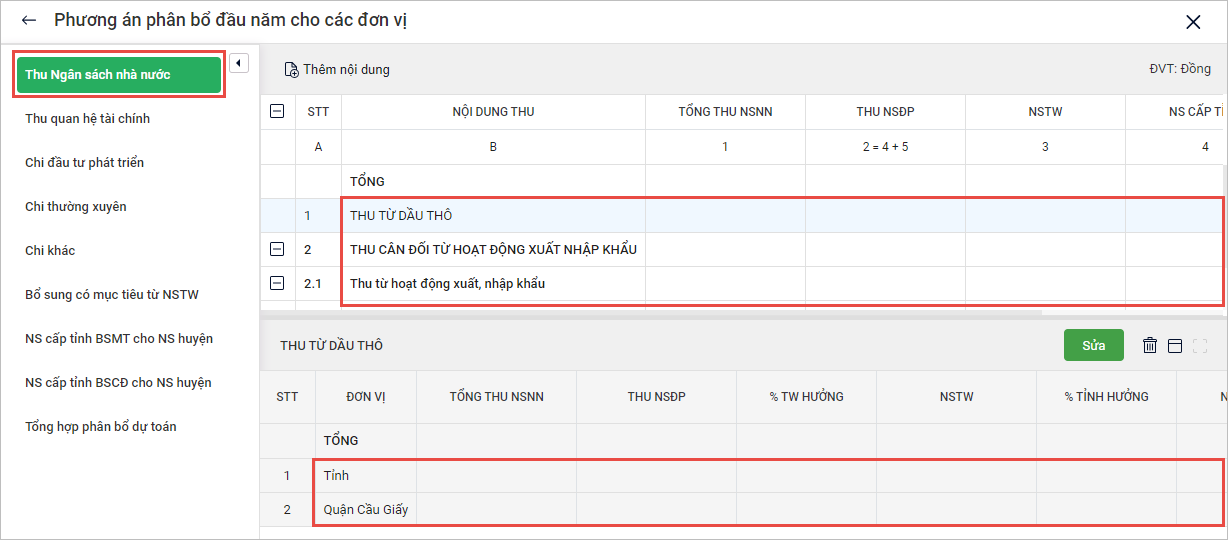Delete using the trash icon

(1150, 345)
